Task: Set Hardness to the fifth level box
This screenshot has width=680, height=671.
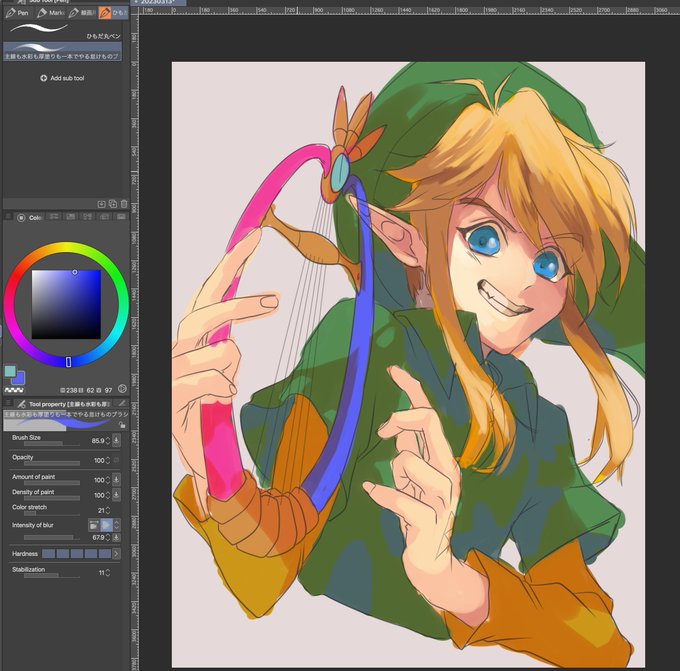Action: (x=105, y=554)
